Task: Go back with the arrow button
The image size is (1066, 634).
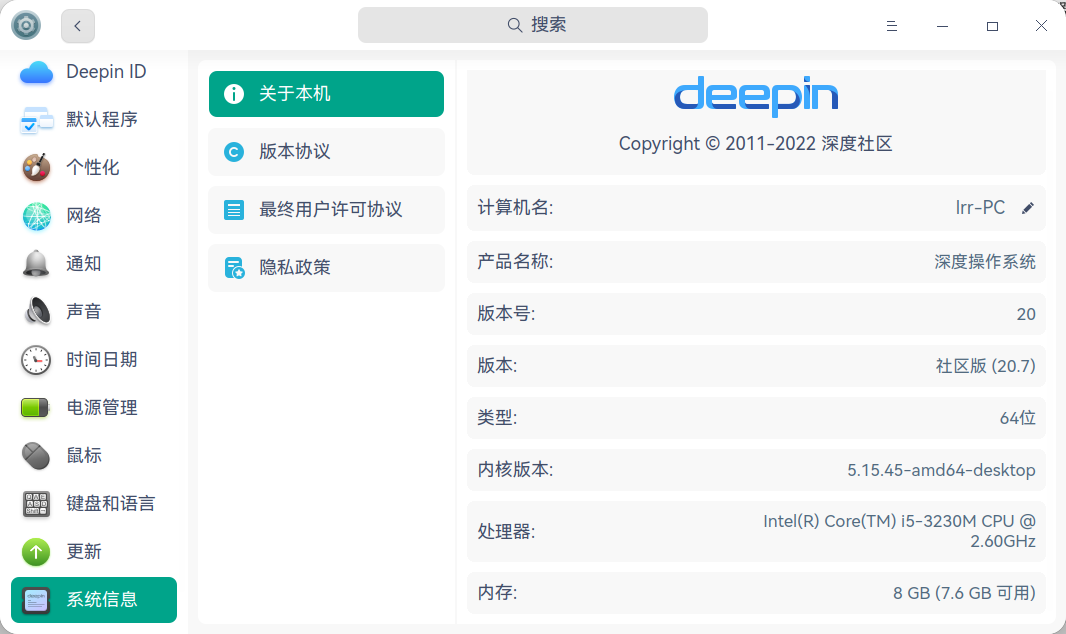Action: point(78,26)
